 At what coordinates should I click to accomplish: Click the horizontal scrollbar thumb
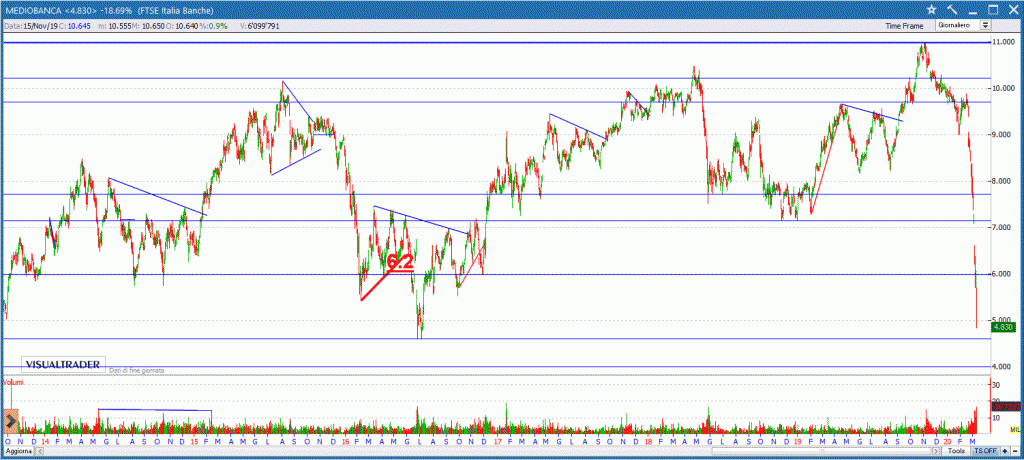click(x=822, y=452)
